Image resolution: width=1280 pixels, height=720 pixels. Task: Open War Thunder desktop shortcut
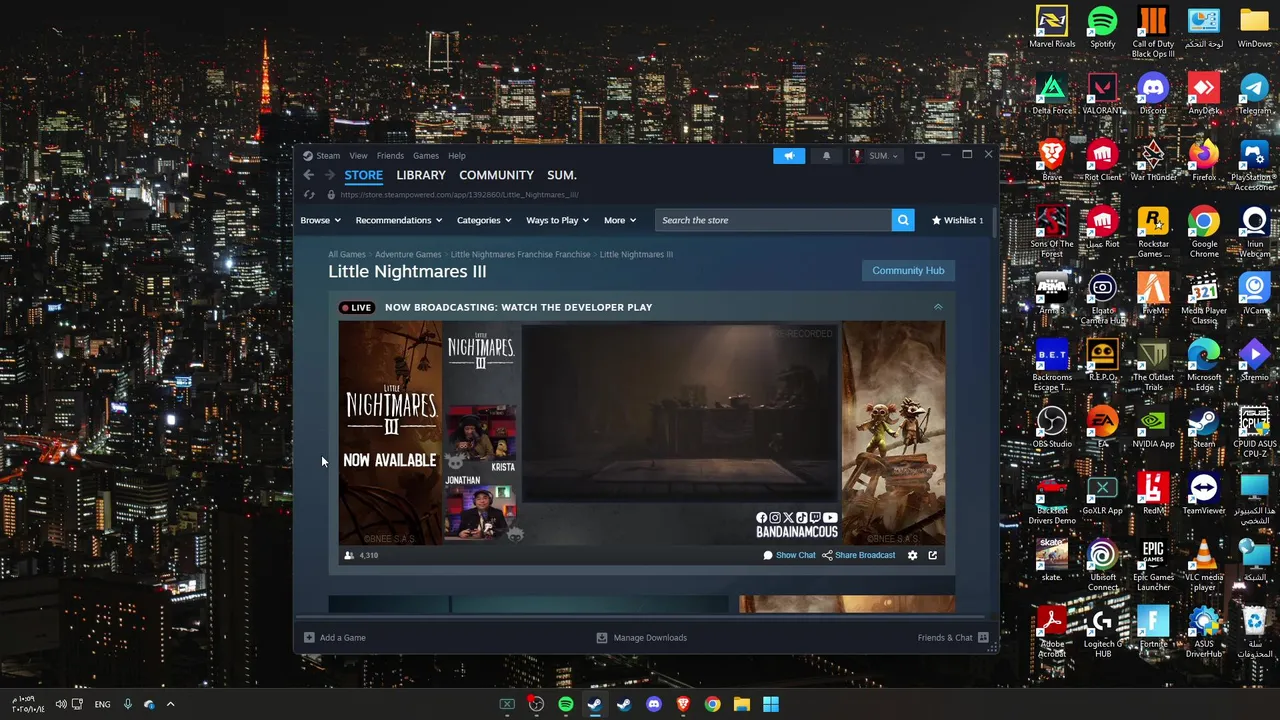coord(1153,160)
